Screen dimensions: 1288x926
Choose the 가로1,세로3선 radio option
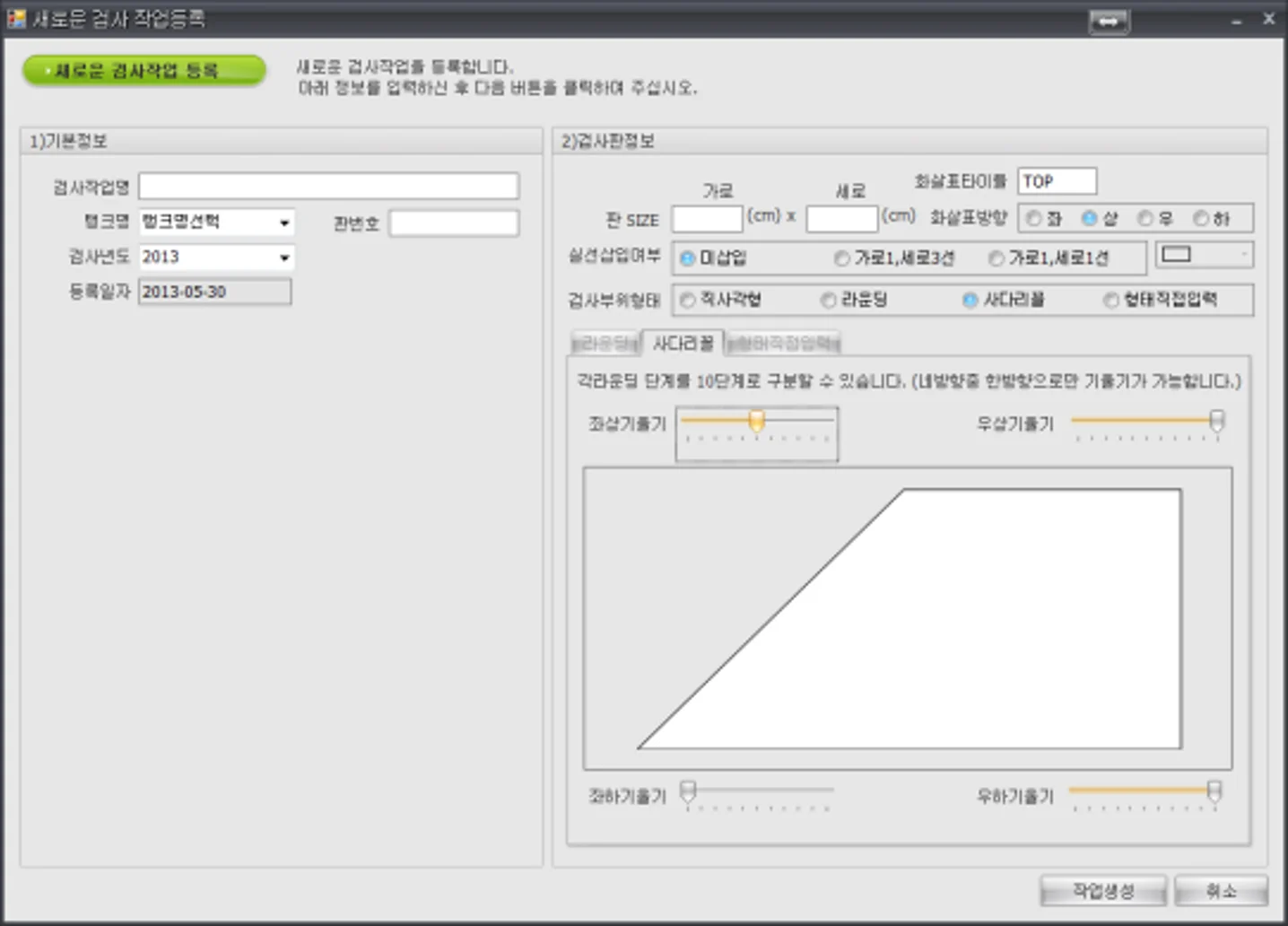[x=842, y=258]
